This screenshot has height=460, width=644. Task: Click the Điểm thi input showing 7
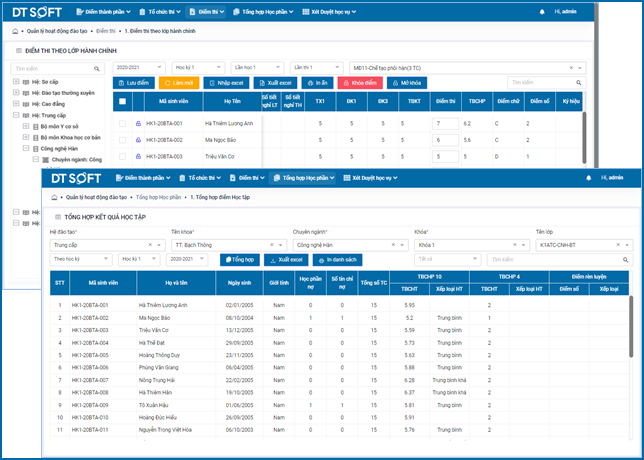pos(446,123)
